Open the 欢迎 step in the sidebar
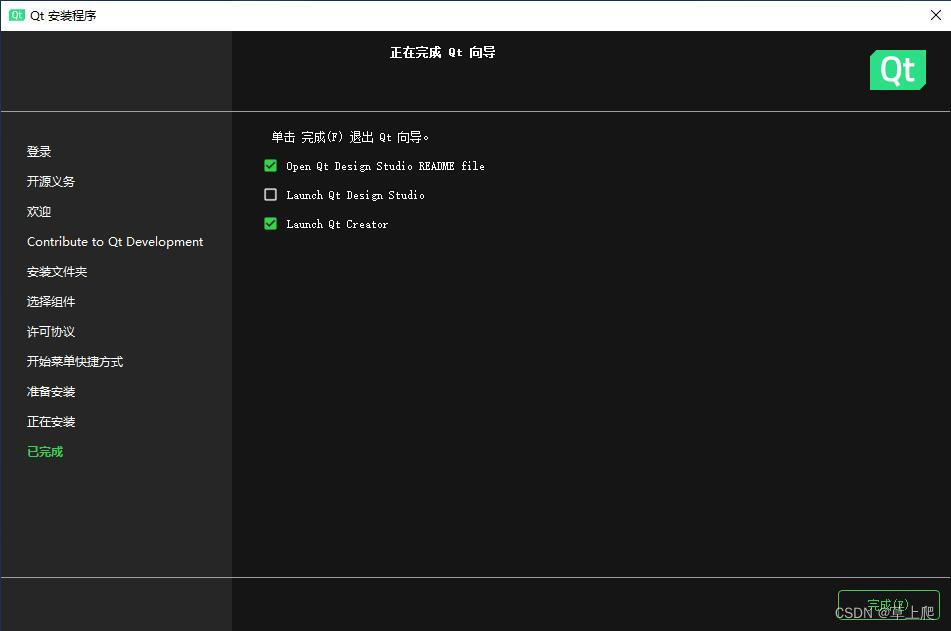 (x=38, y=211)
